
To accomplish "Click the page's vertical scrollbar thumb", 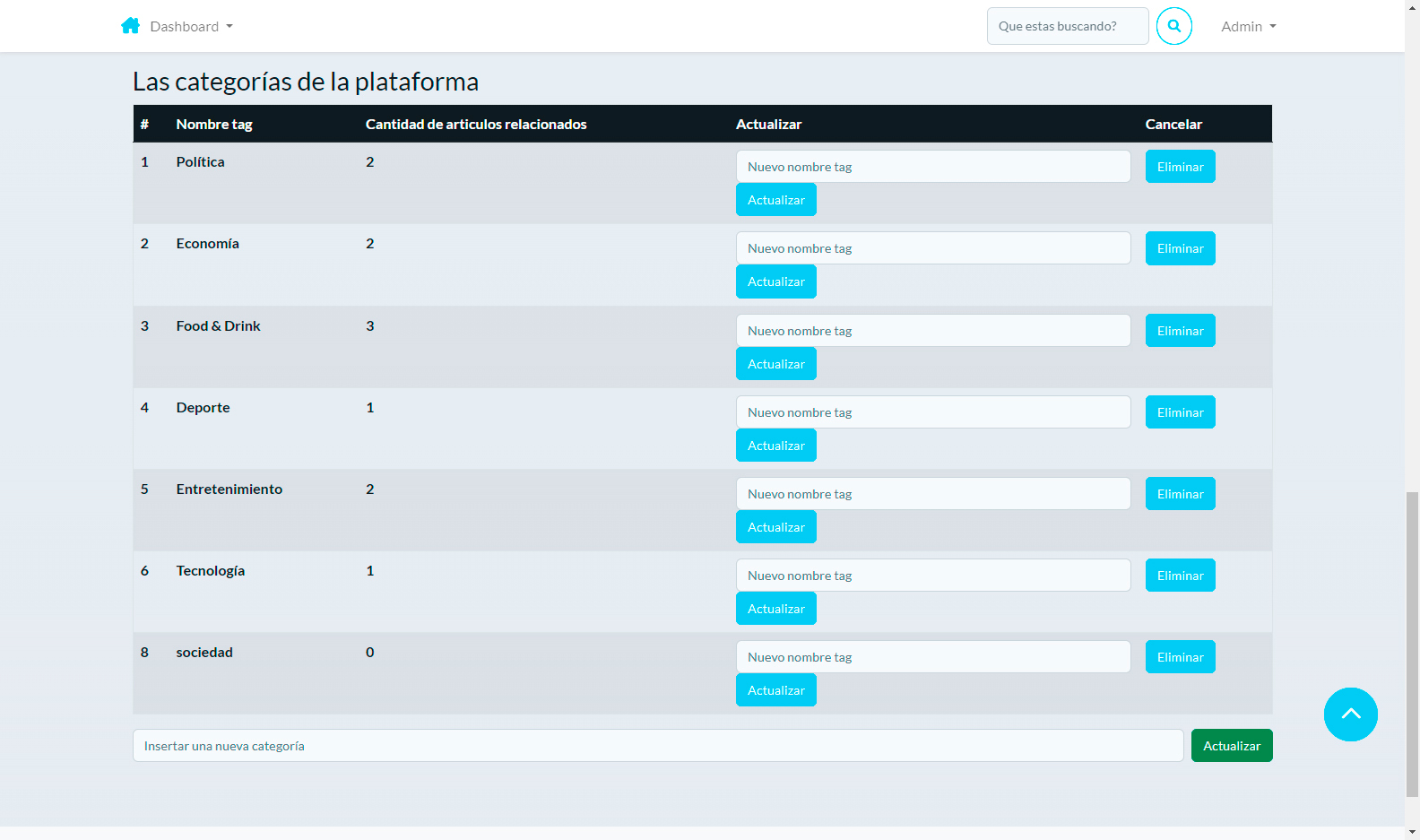I will pos(1412,643).
